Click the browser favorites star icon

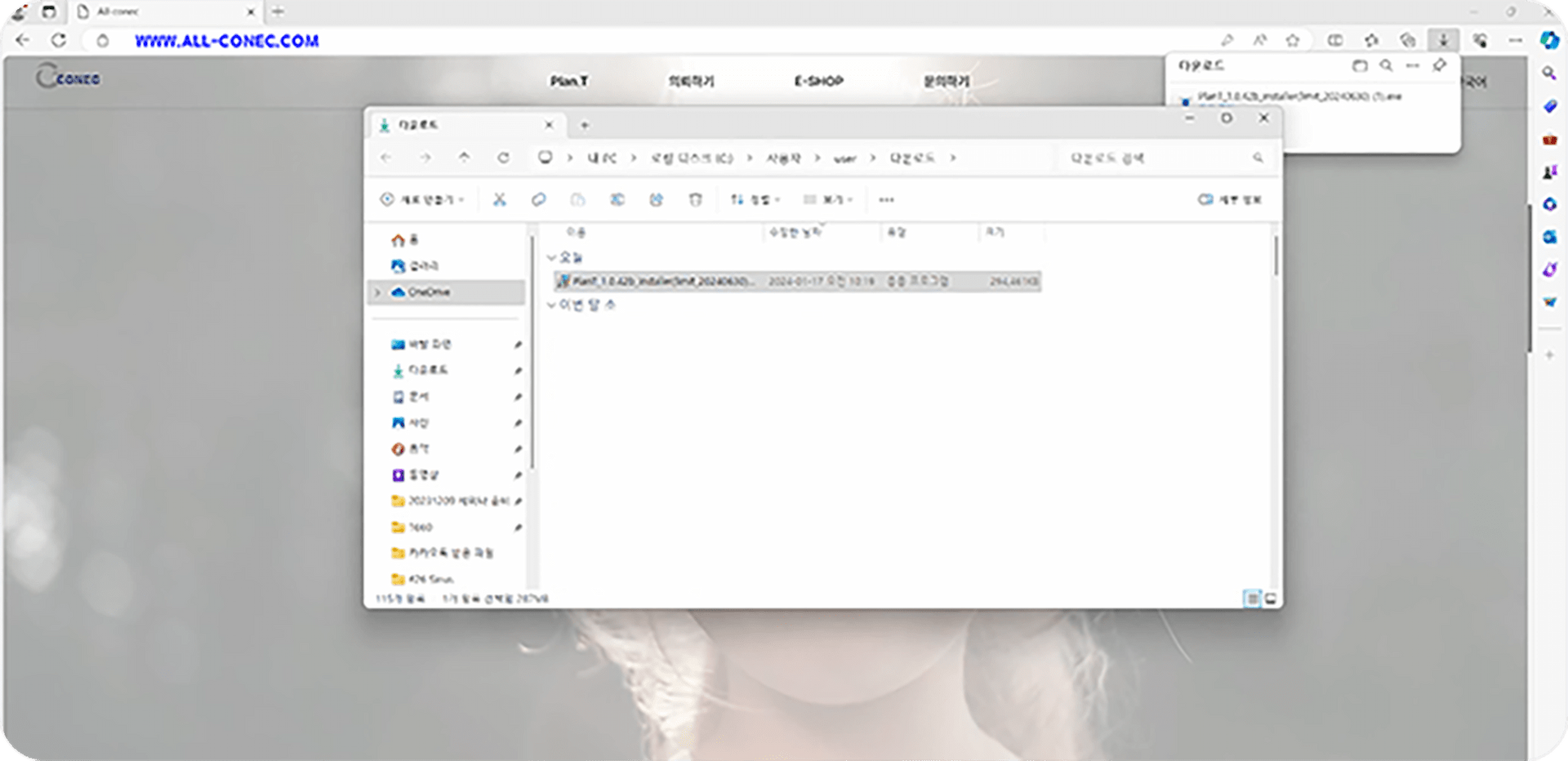1292,40
